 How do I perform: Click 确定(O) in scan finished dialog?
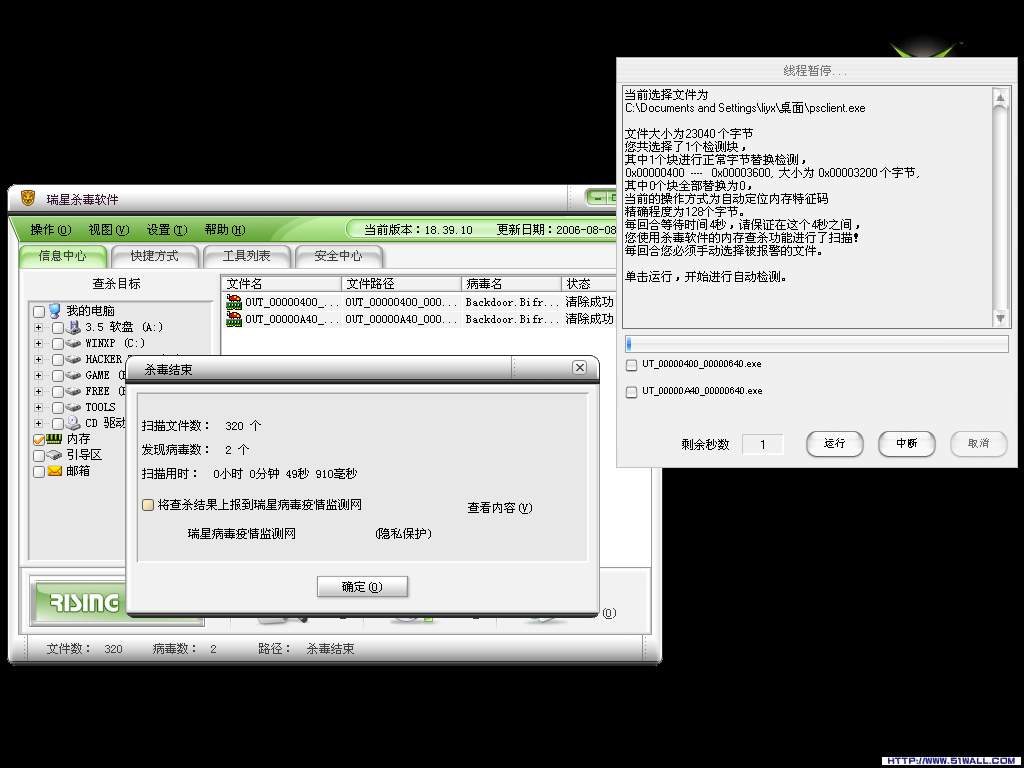click(362, 586)
